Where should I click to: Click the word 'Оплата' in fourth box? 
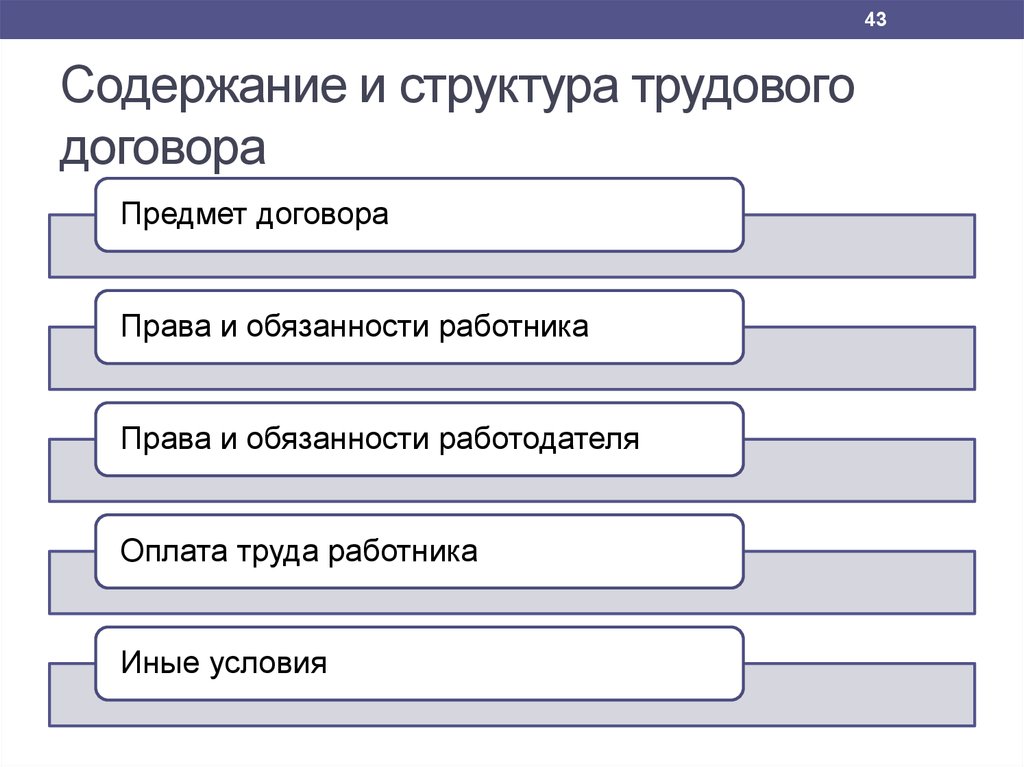[174, 551]
